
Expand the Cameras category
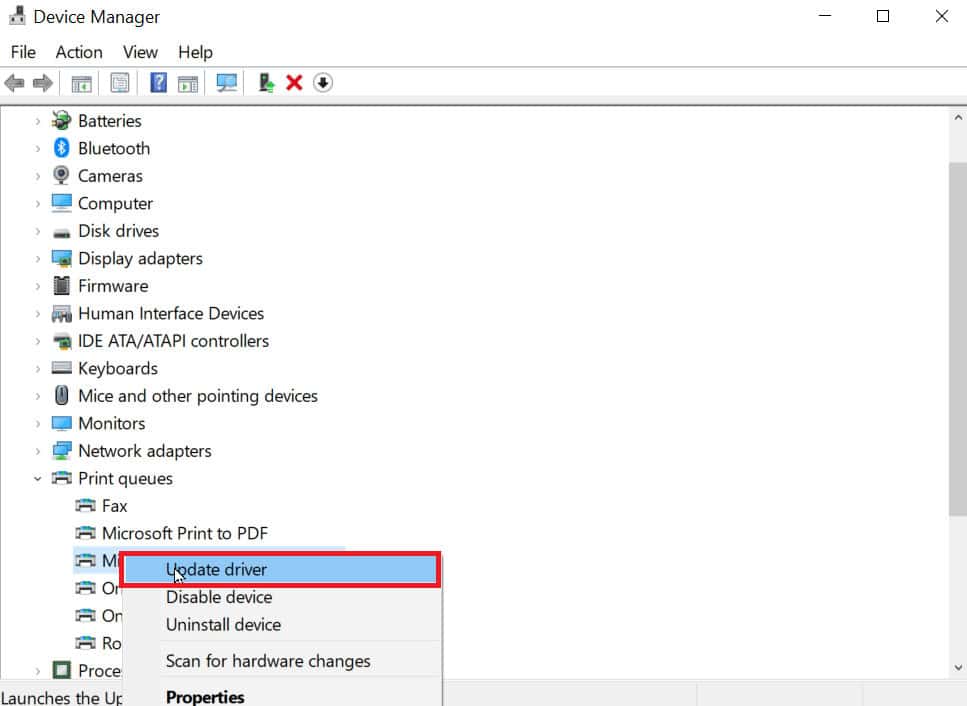point(38,176)
